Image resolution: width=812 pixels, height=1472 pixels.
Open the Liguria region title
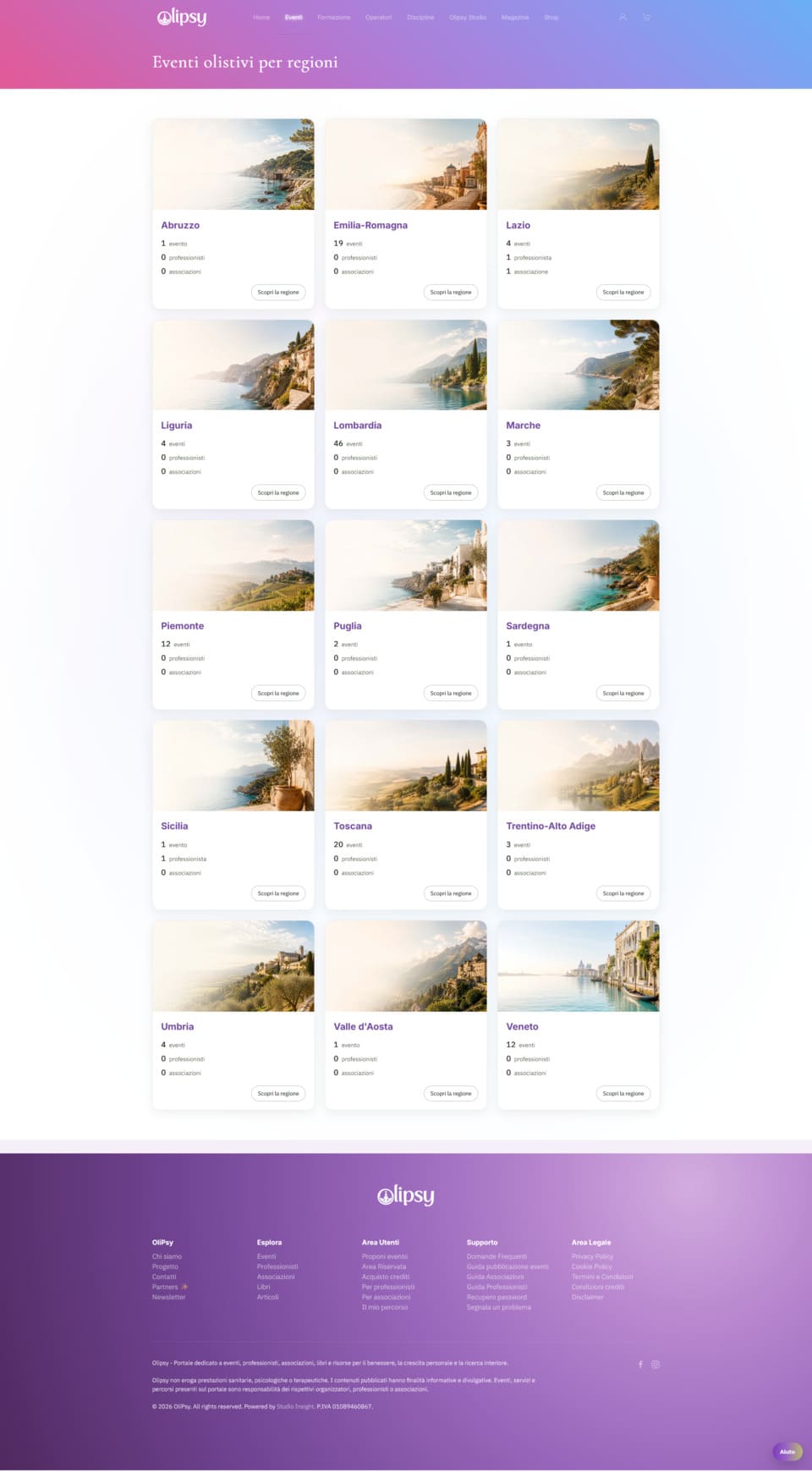pos(177,426)
